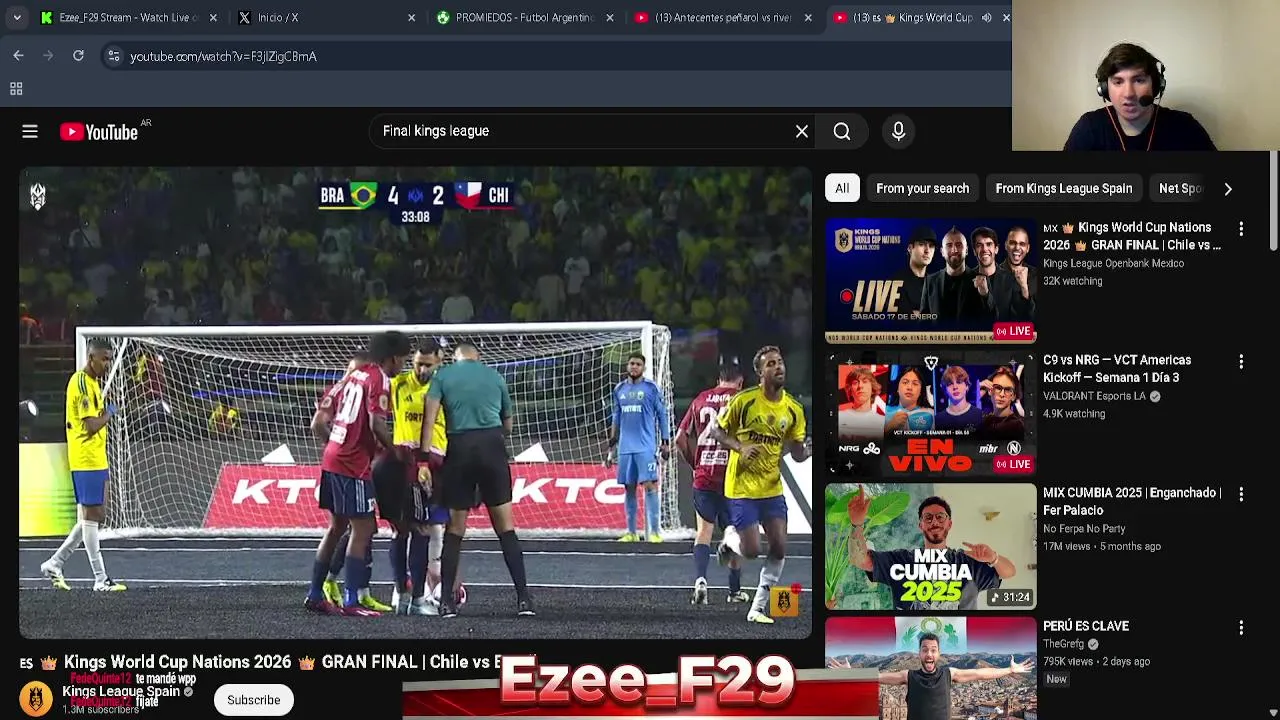Open C9 vs NRG VCT Americas title
This screenshot has height=720, width=1280.
tap(1117, 368)
